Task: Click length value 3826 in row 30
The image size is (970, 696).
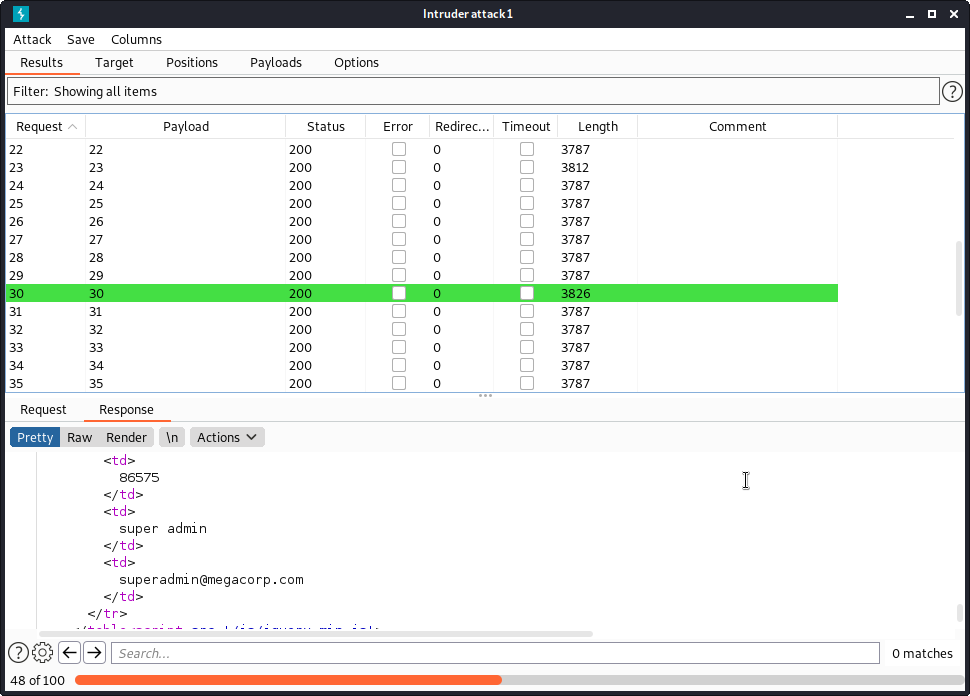Action: tap(575, 293)
